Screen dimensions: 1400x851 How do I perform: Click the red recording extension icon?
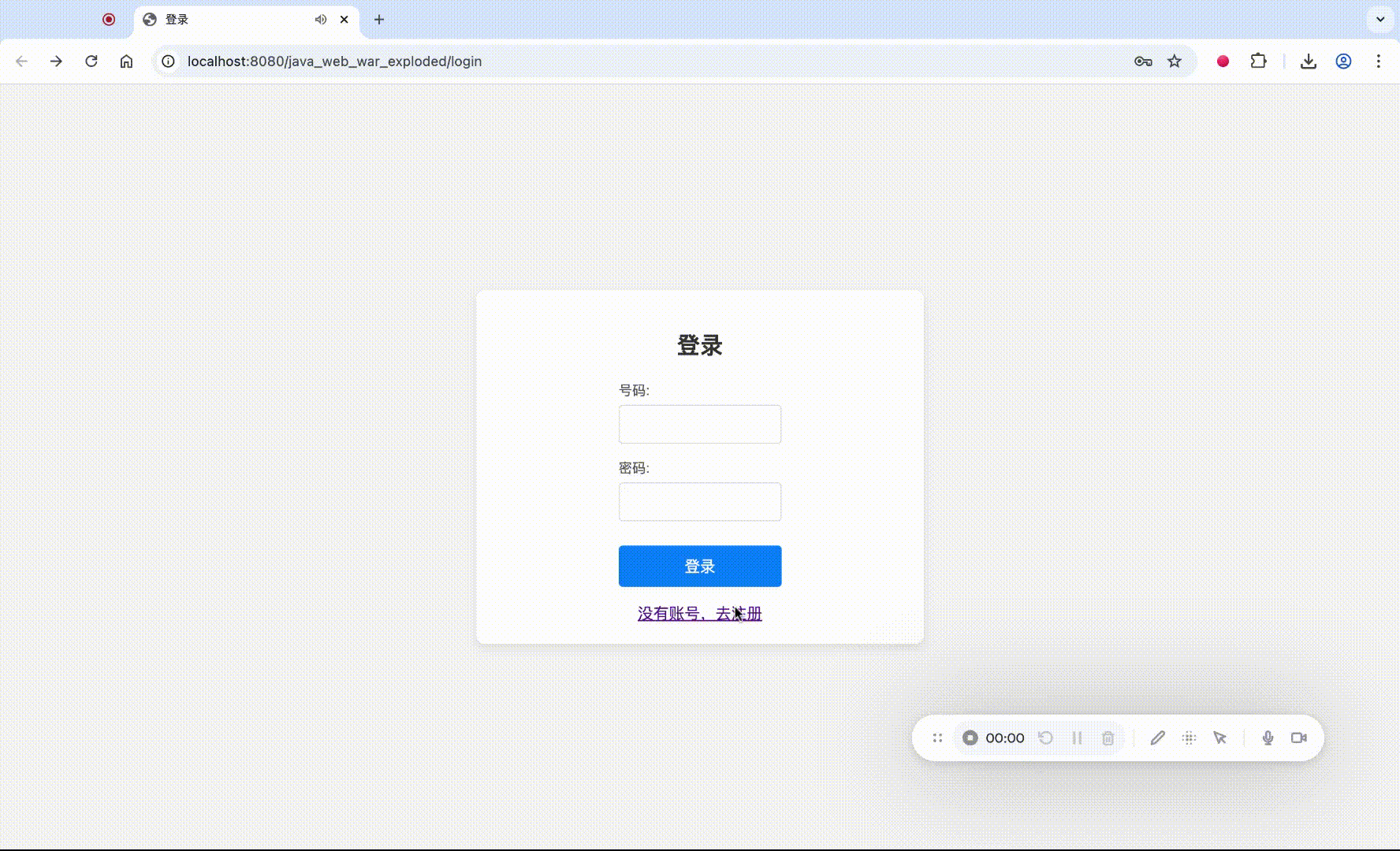tap(1223, 61)
